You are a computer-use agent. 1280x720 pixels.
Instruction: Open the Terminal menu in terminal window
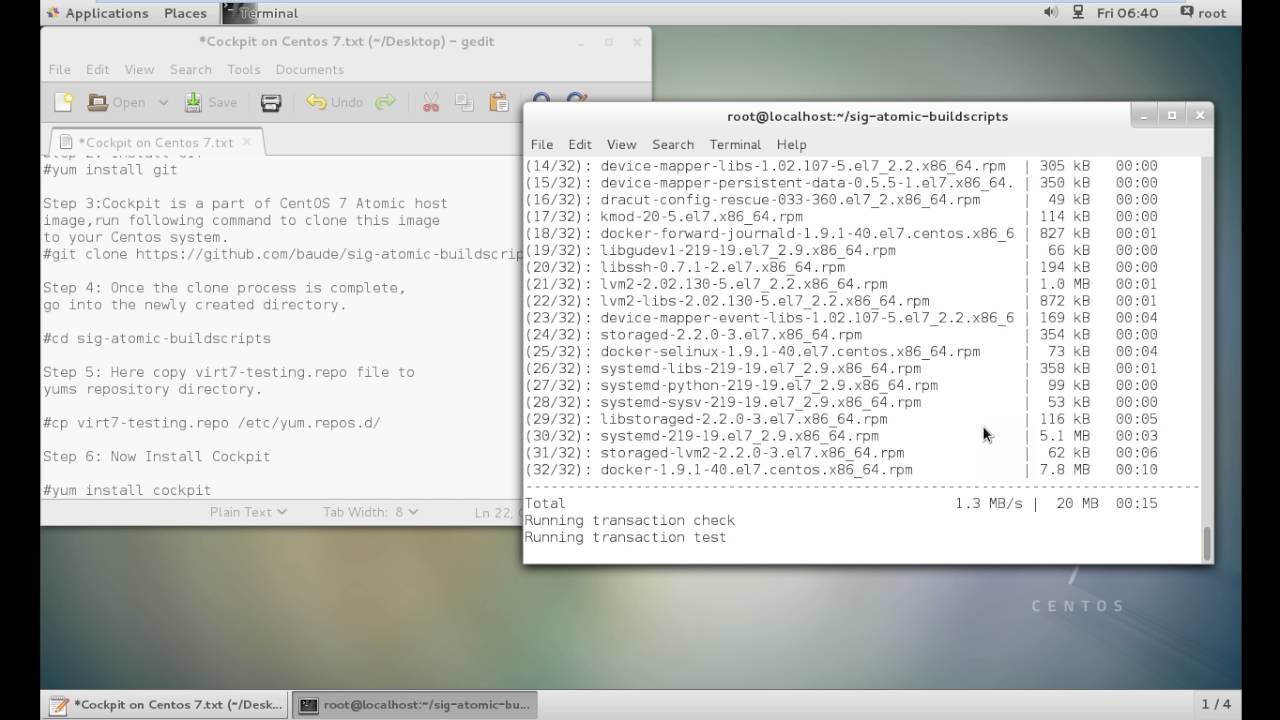[735, 144]
